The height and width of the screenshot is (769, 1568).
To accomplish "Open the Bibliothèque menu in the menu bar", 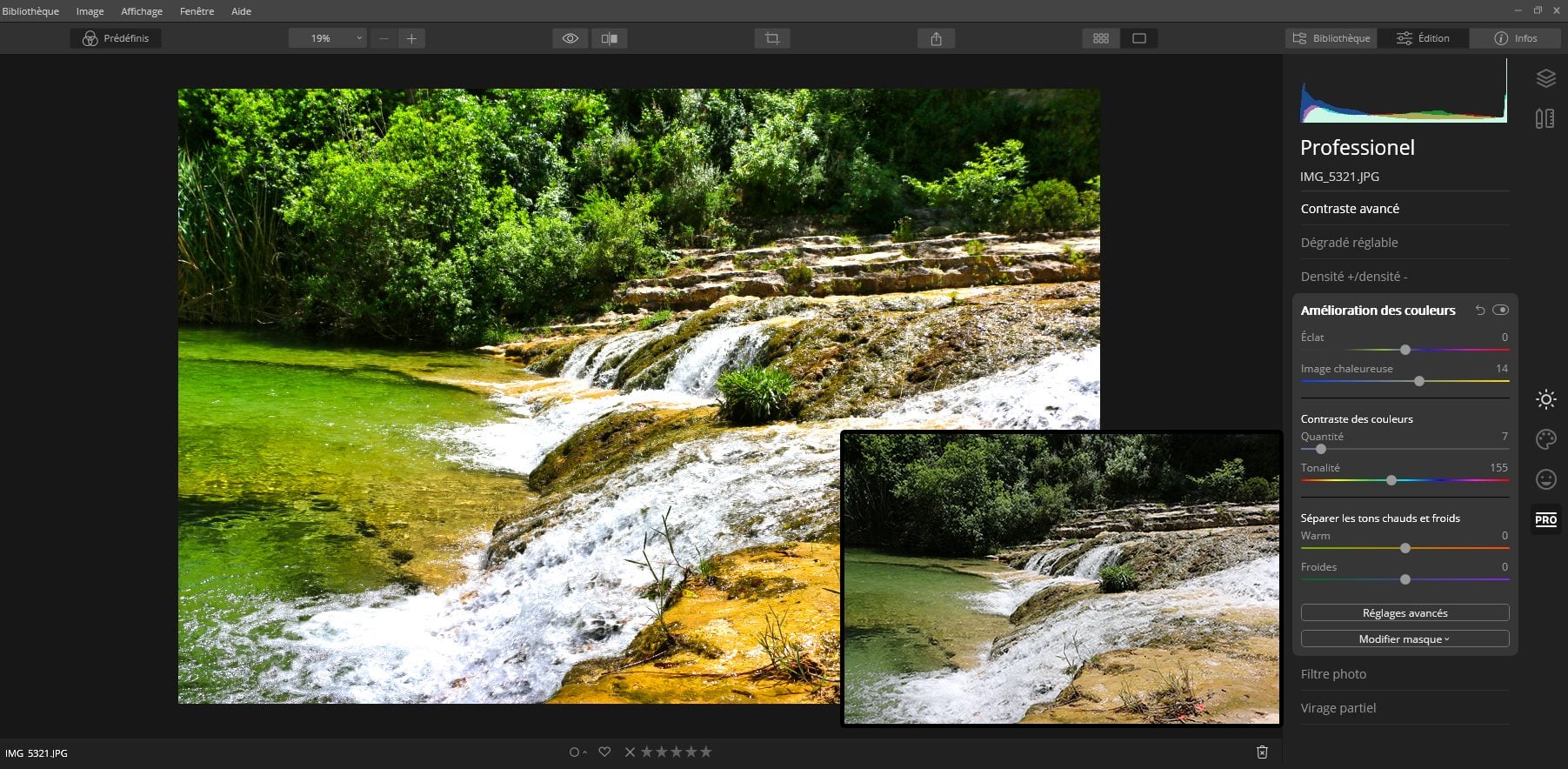I will coord(30,11).
